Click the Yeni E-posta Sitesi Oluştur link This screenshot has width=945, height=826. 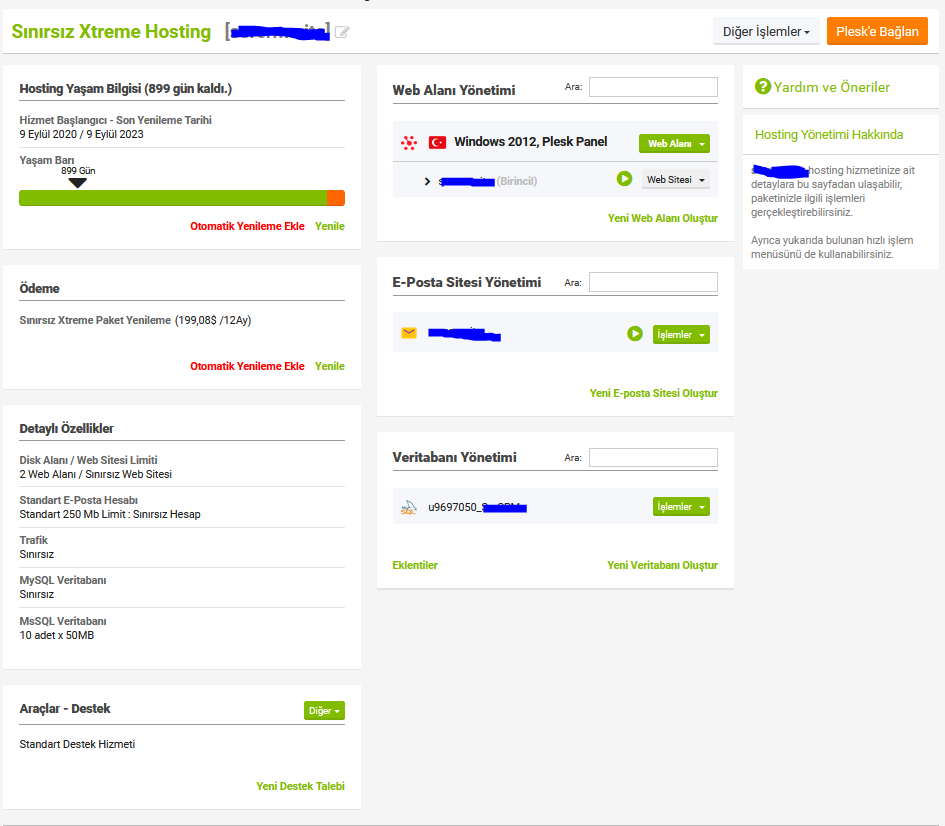(653, 393)
